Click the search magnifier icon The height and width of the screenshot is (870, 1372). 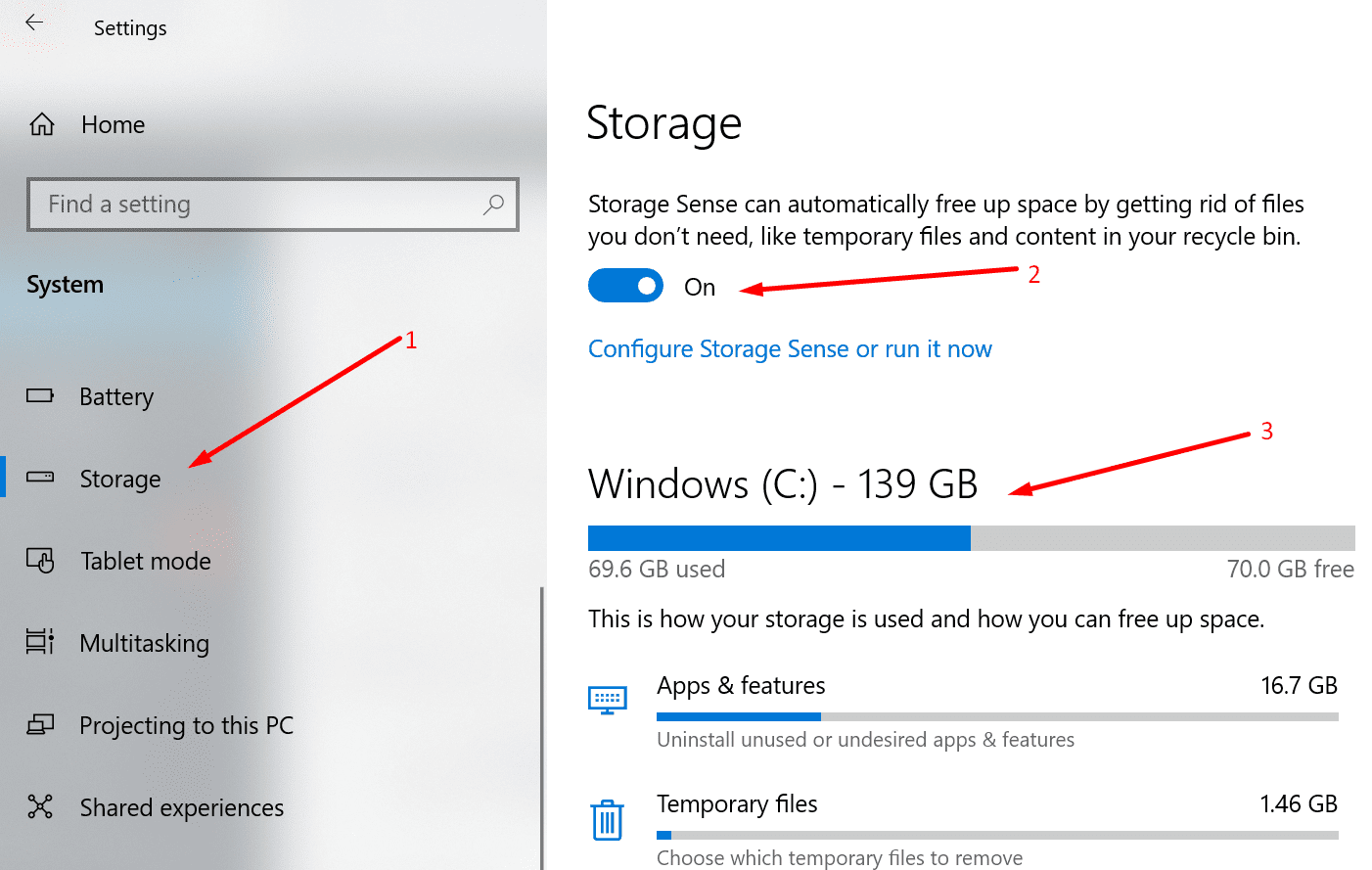coord(493,204)
